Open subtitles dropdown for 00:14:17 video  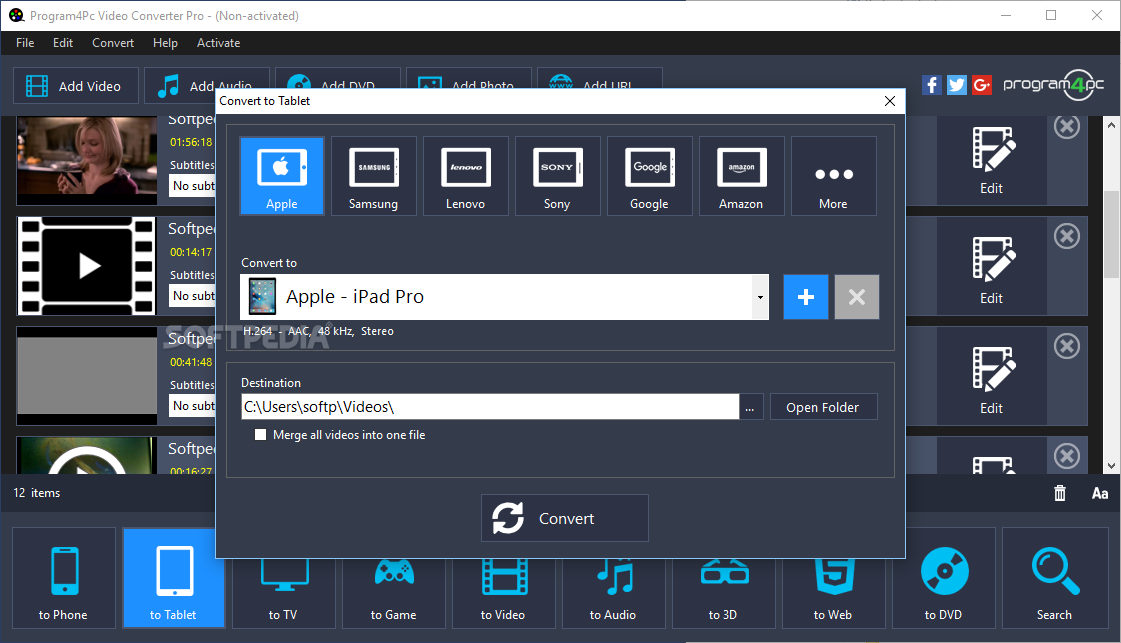tap(192, 296)
